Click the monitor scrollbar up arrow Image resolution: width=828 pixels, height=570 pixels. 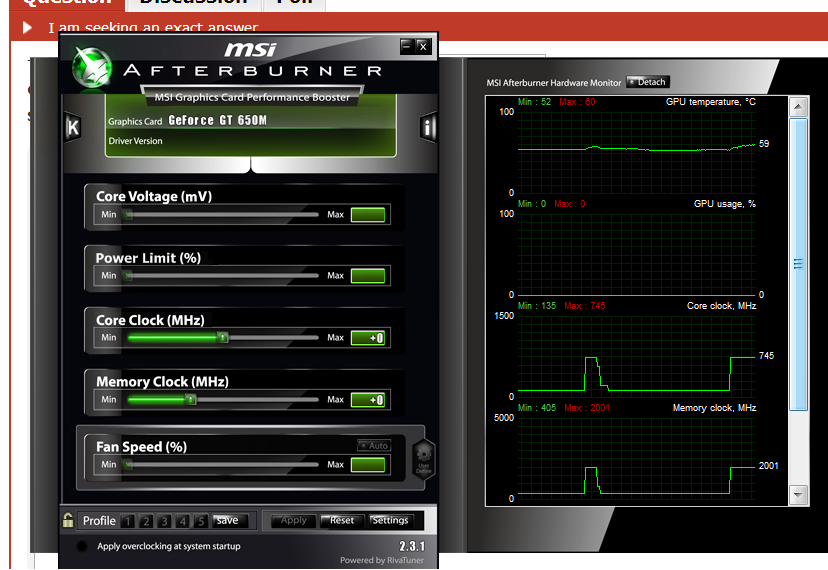pyautogui.click(x=798, y=107)
